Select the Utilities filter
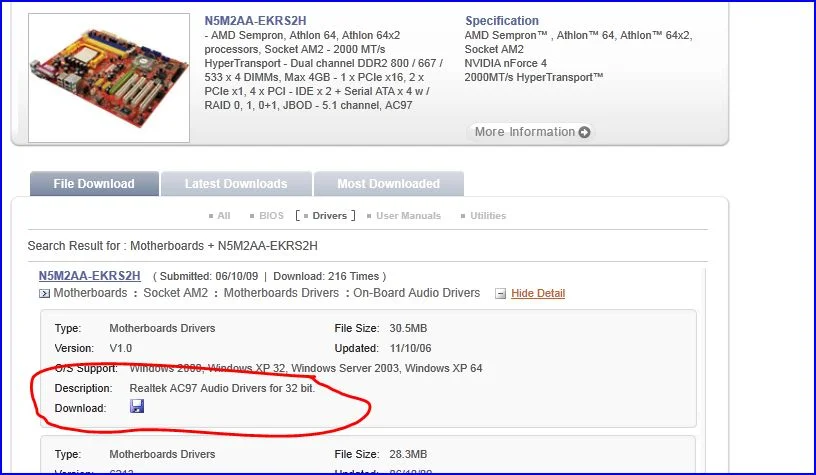The width and height of the screenshot is (816, 475). (x=488, y=215)
